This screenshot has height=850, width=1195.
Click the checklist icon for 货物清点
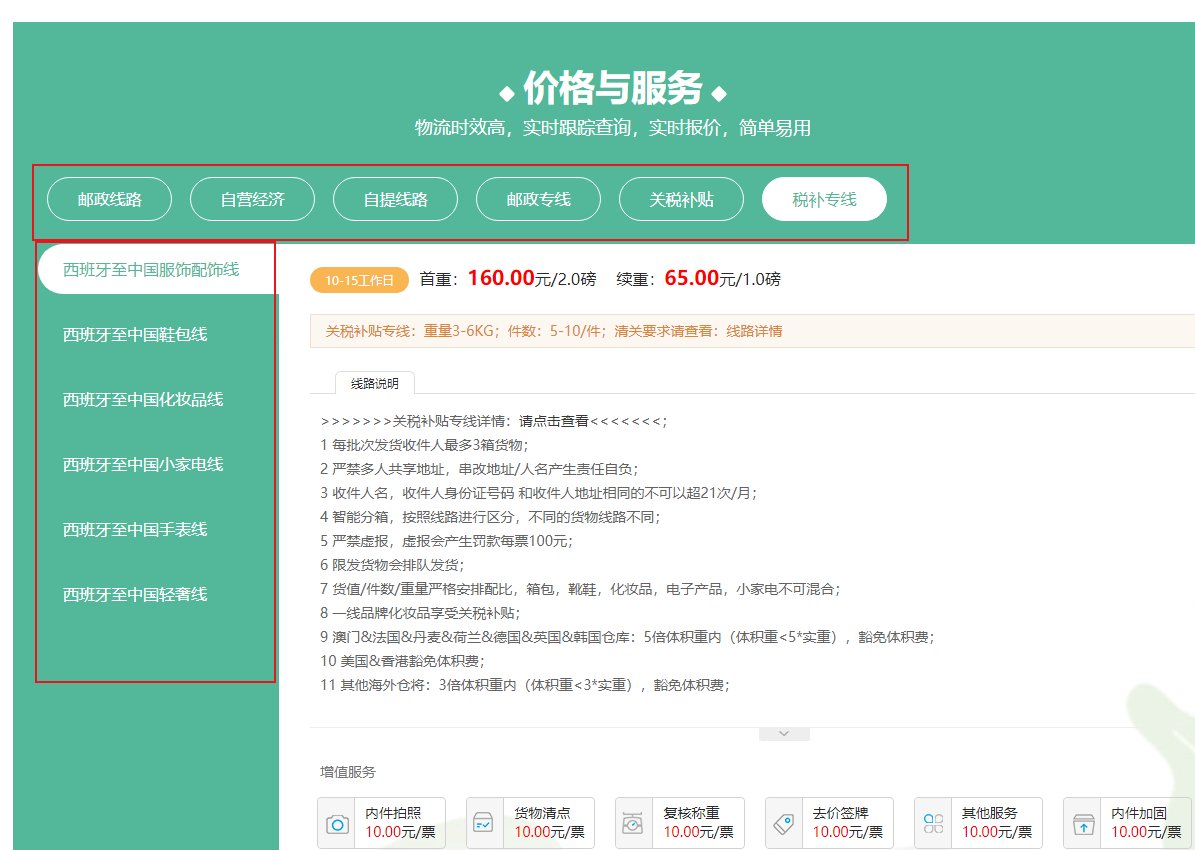pos(484,824)
